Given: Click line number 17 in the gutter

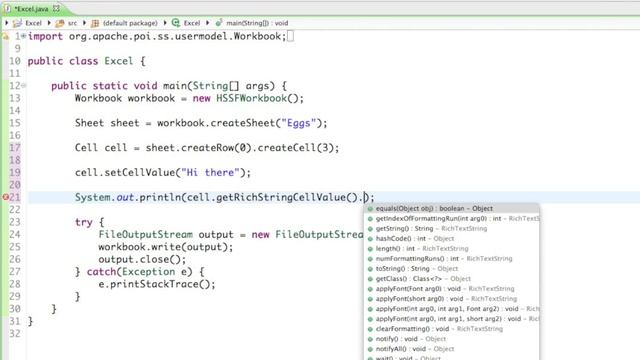Looking at the screenshot, I should pyautogui.click(x=15, y=148).
